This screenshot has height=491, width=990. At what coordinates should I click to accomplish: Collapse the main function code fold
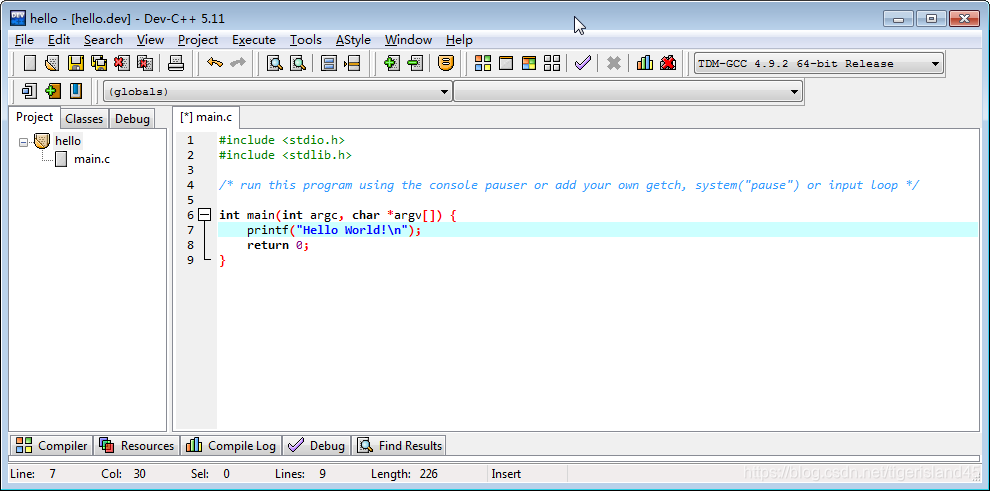[x=204, y=215]
